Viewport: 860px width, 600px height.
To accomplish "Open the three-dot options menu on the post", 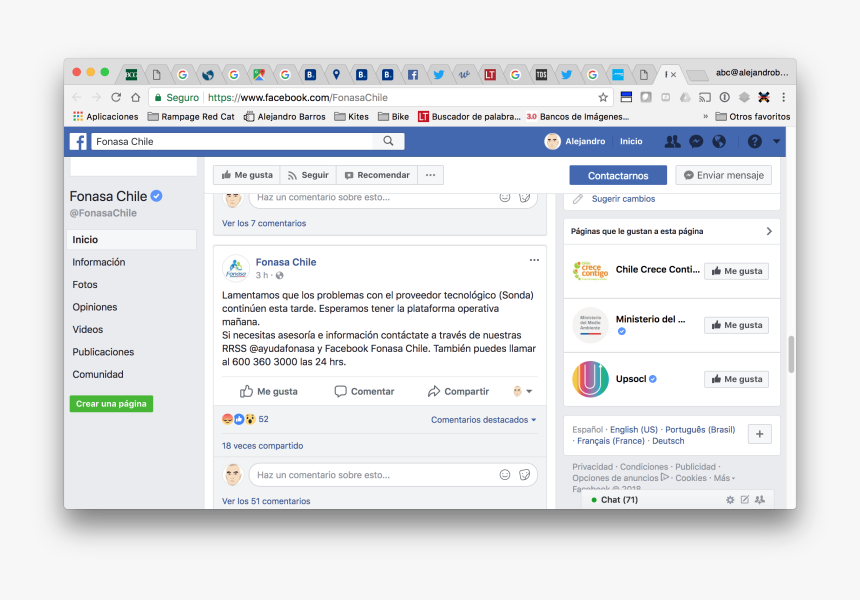I will coord(534,260).
